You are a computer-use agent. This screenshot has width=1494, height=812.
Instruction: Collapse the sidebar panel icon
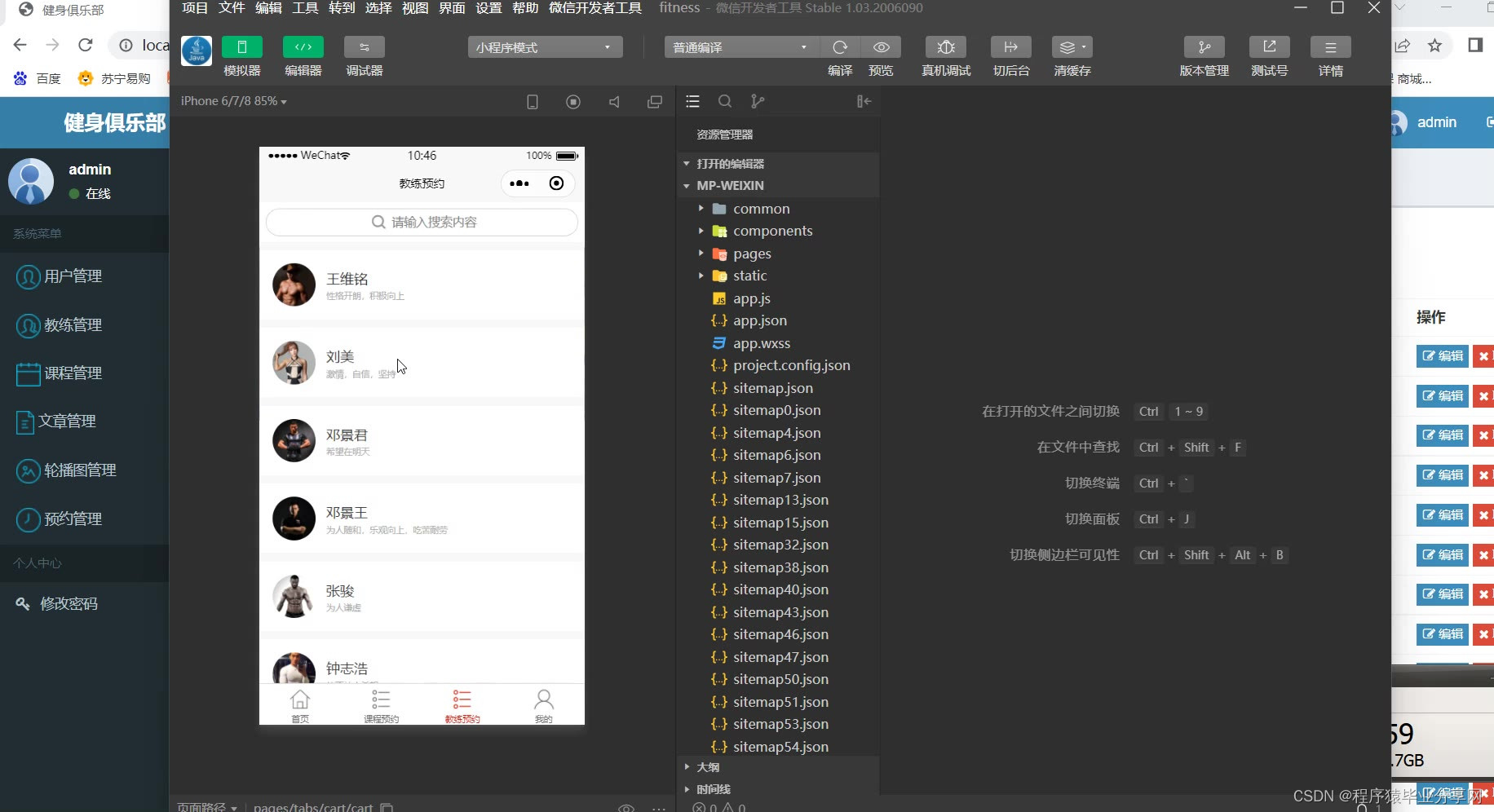point(864,101)
